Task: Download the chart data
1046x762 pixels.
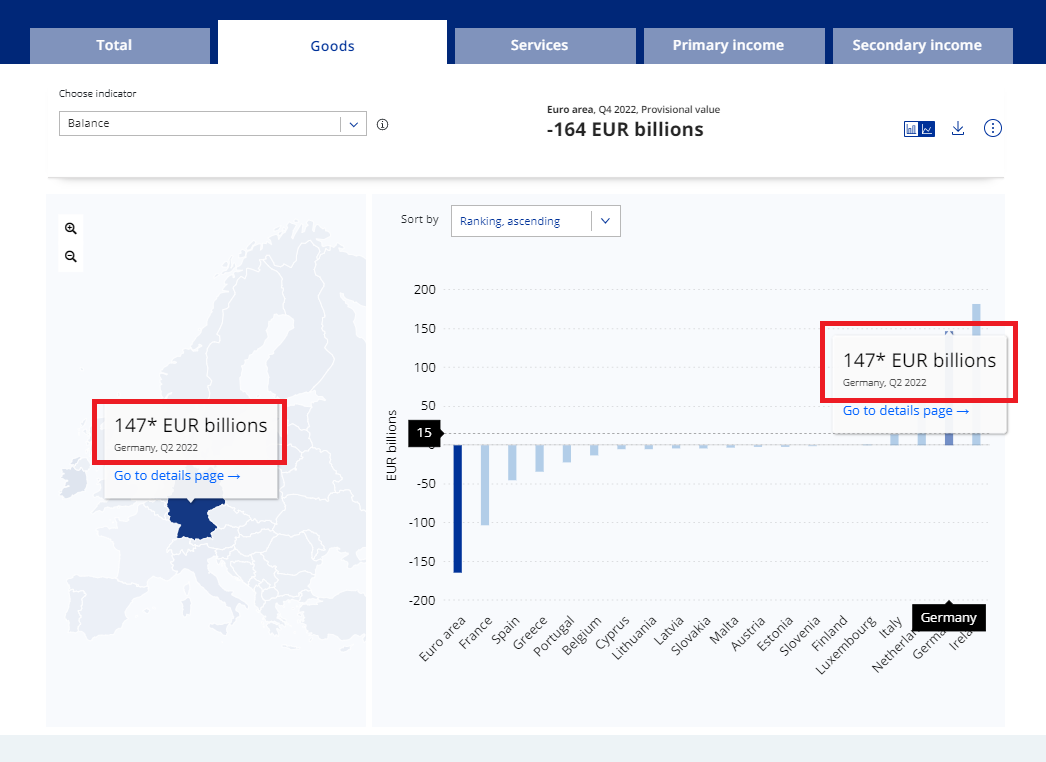Action: (957, 128)
